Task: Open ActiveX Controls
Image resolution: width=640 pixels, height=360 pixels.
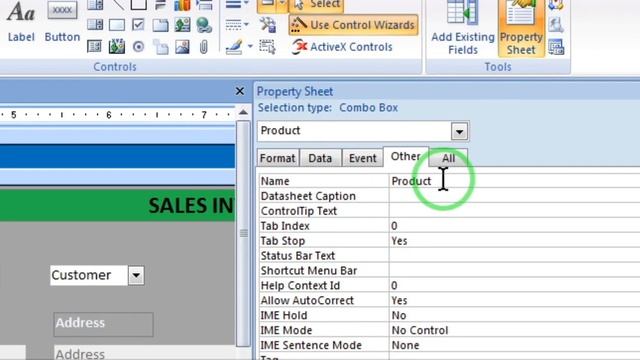Action: coord(342,47)
